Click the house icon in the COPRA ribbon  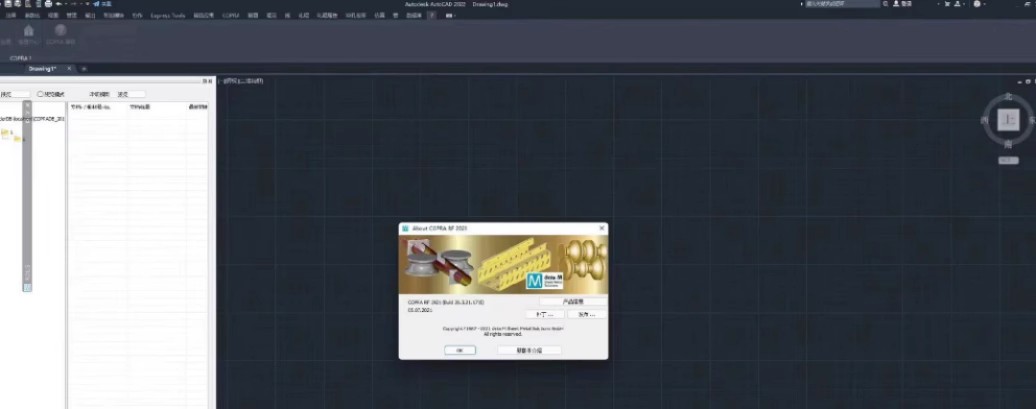pos(28,30)
